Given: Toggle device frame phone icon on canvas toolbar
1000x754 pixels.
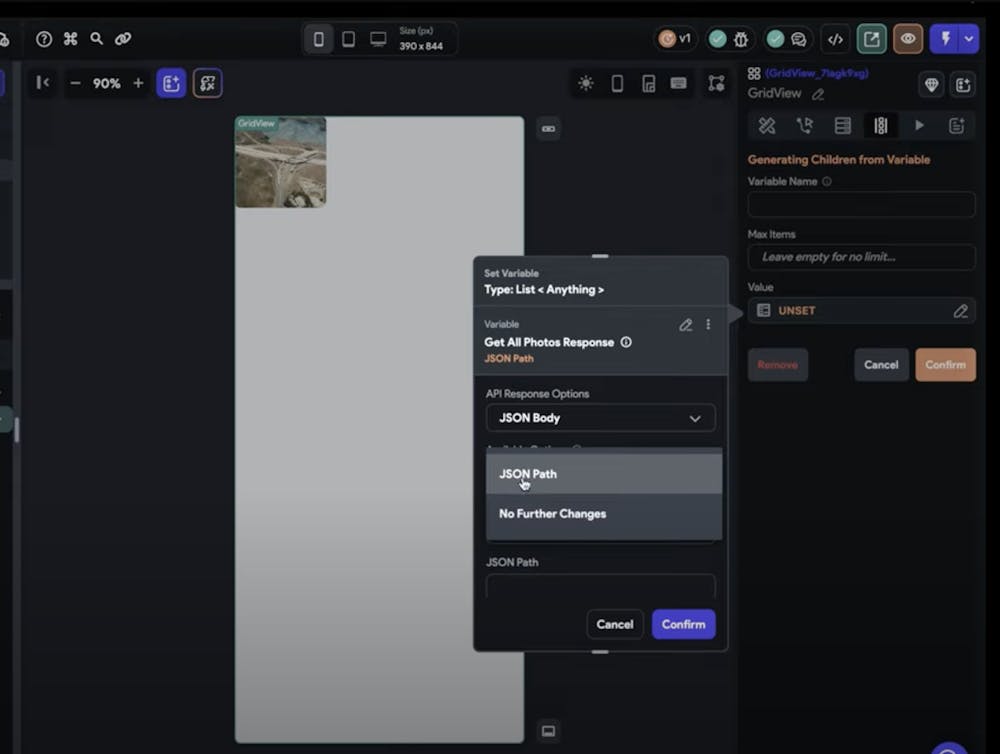Looking at the screenshot, I should [617, 84].
